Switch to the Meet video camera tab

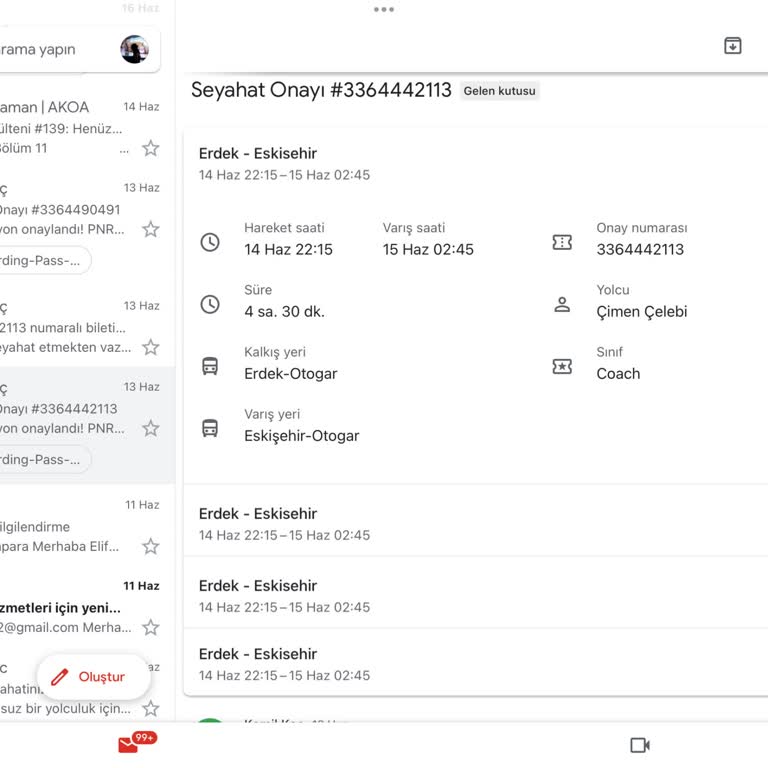tap(640, 745)
